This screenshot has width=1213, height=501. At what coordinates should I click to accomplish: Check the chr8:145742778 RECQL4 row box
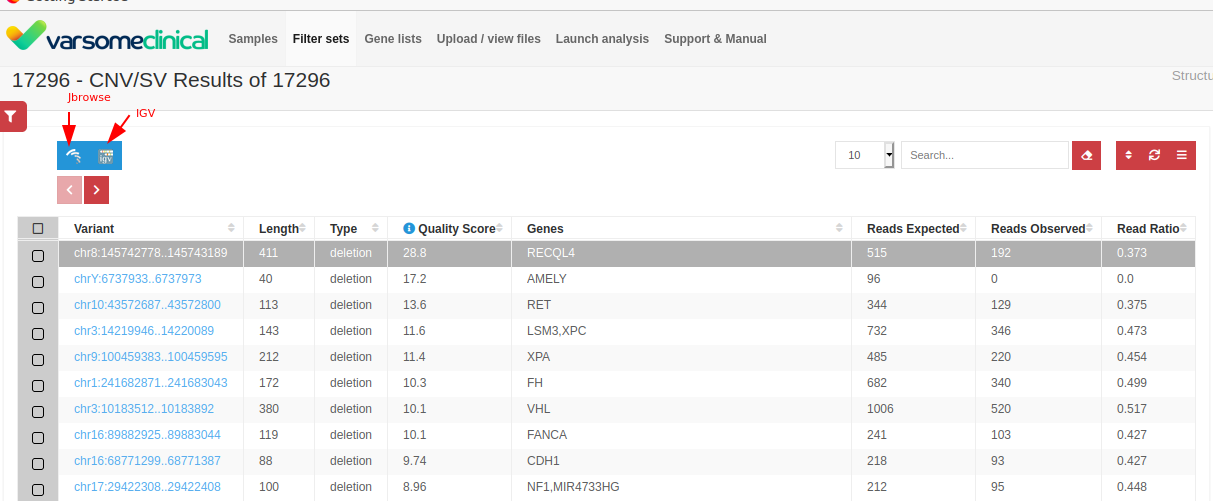tap(38, 256)
